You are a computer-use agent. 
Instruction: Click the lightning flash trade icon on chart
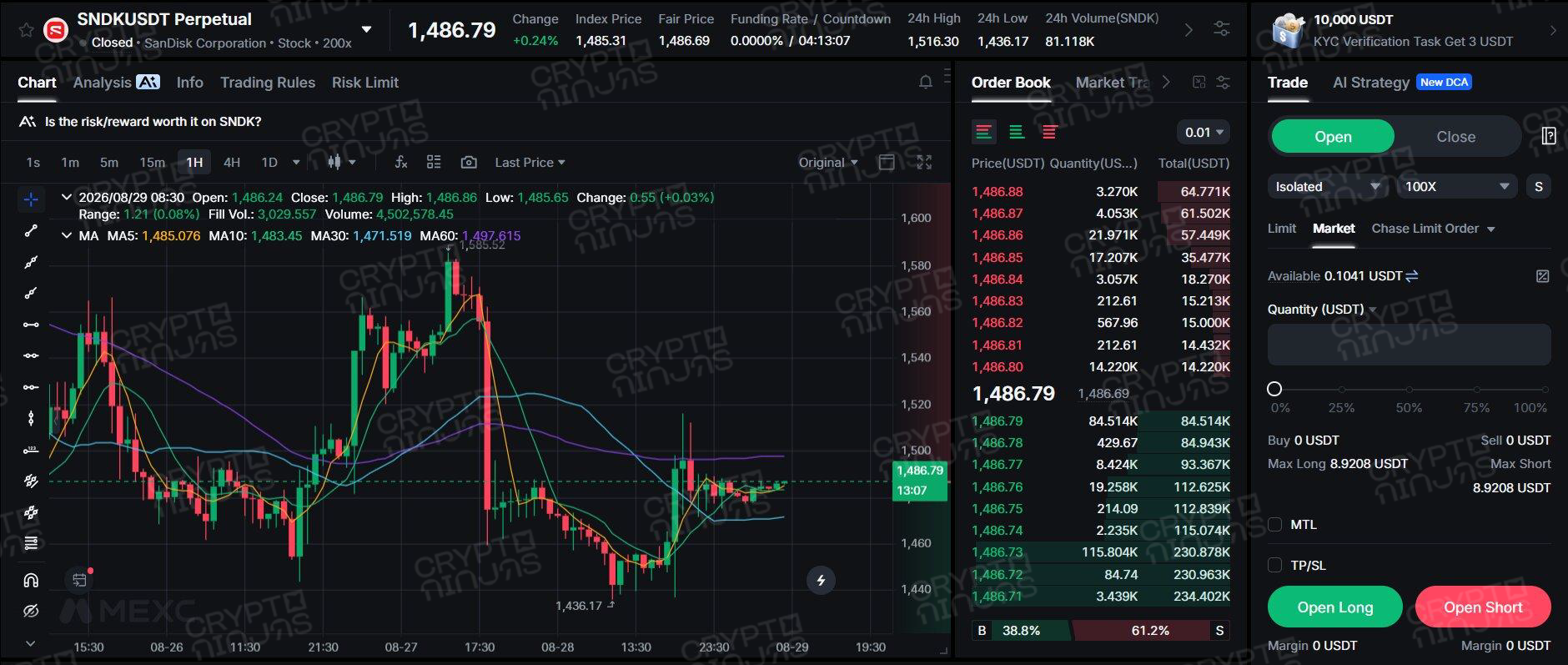pos(821,580)
